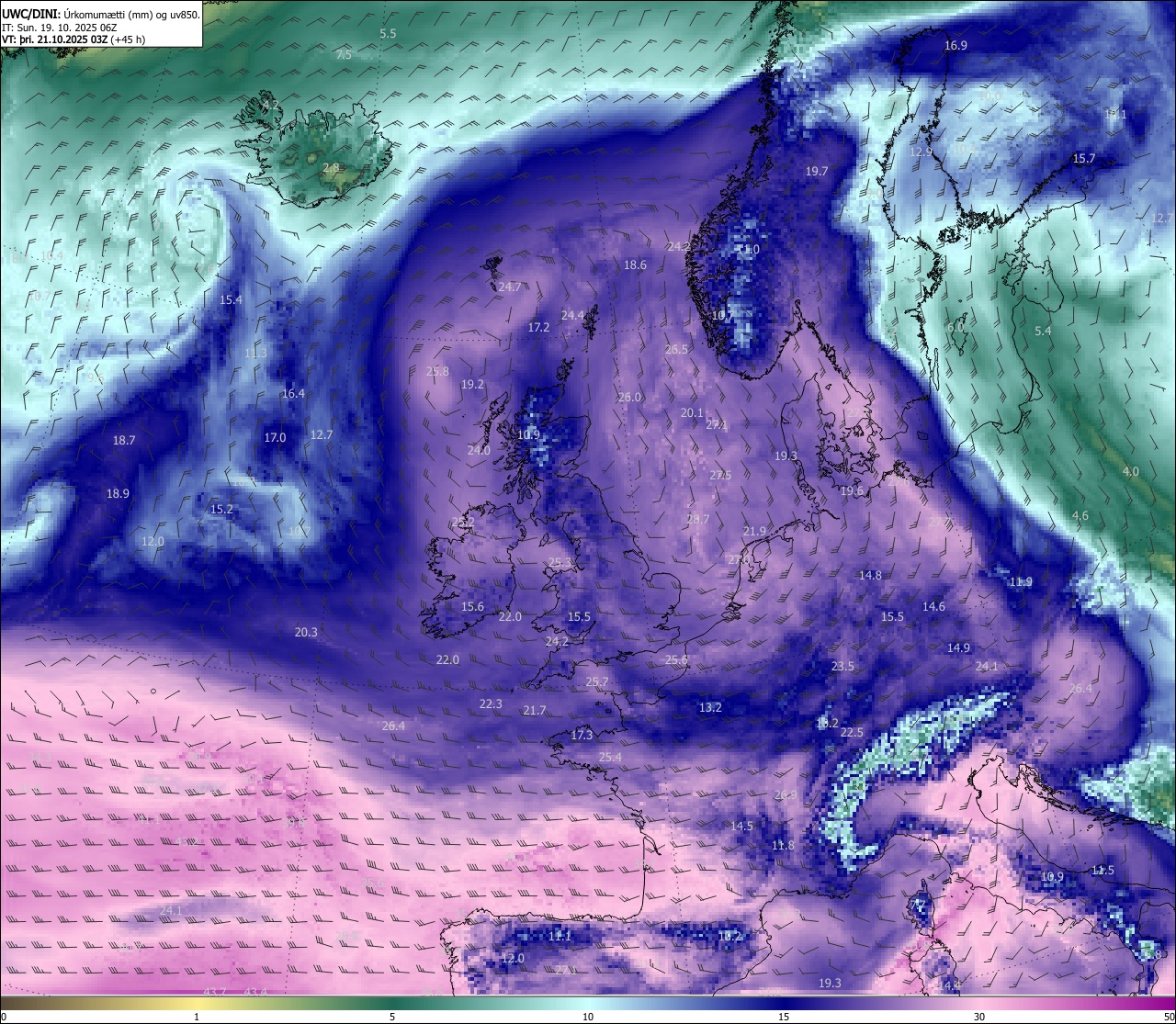1176x1024 pixels.
Task: Click the 1 label on the color scale
Action: pos(197,1017)
